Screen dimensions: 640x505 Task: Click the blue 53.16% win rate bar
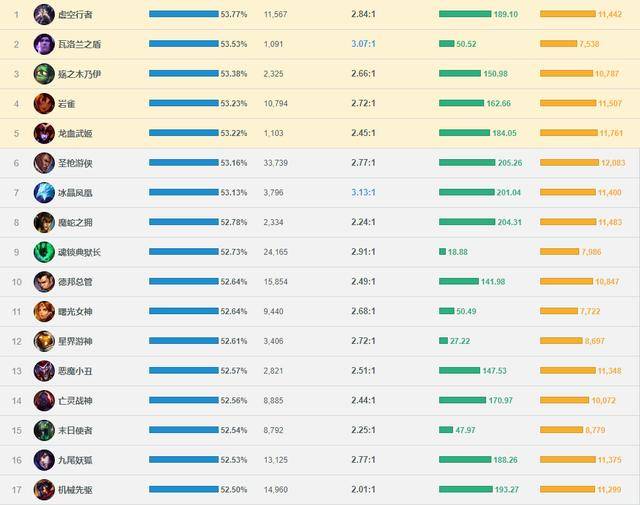[184, 162]
